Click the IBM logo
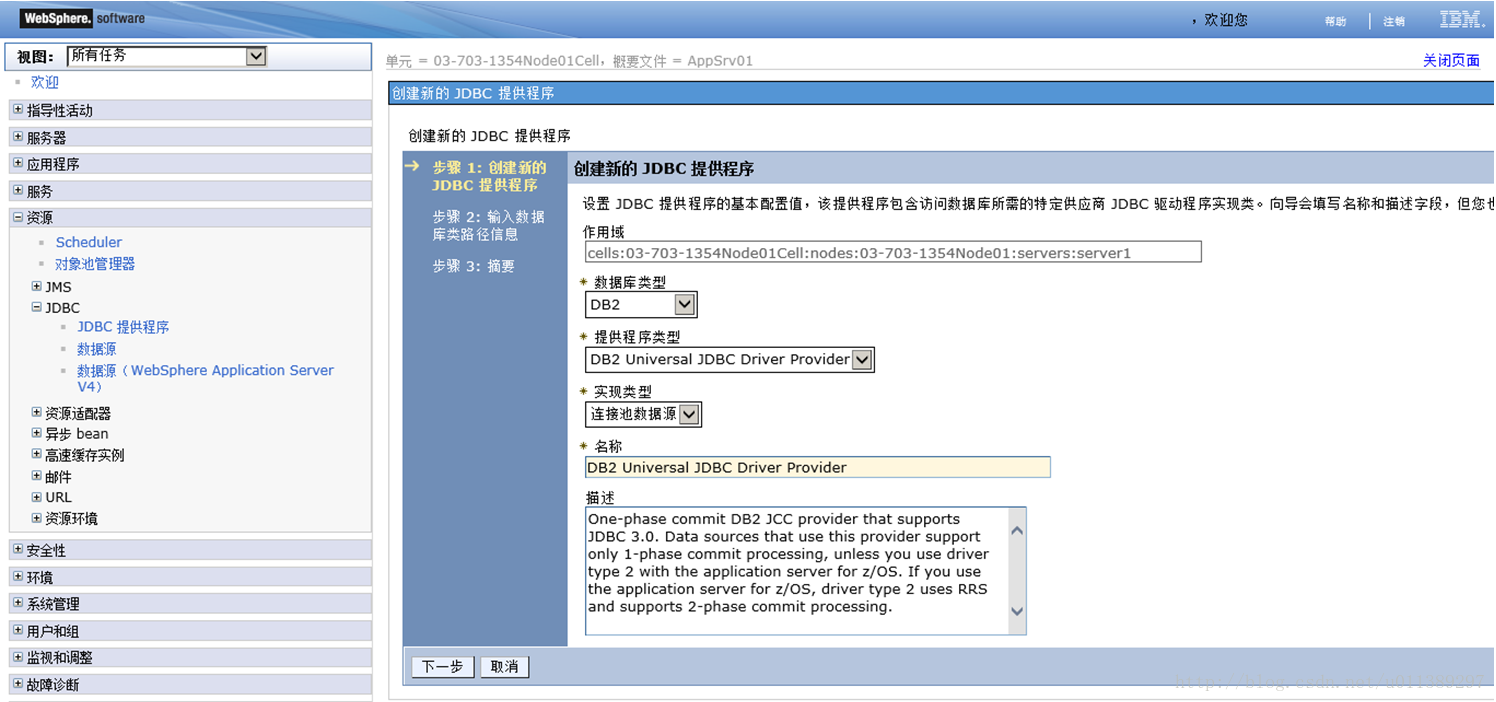This screenshot has height=702, width=1496. (x=1461, y=19)
